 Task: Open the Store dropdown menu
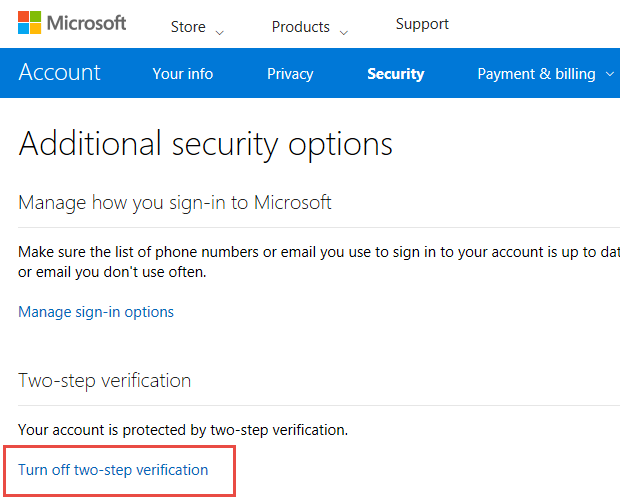[197, 27]
